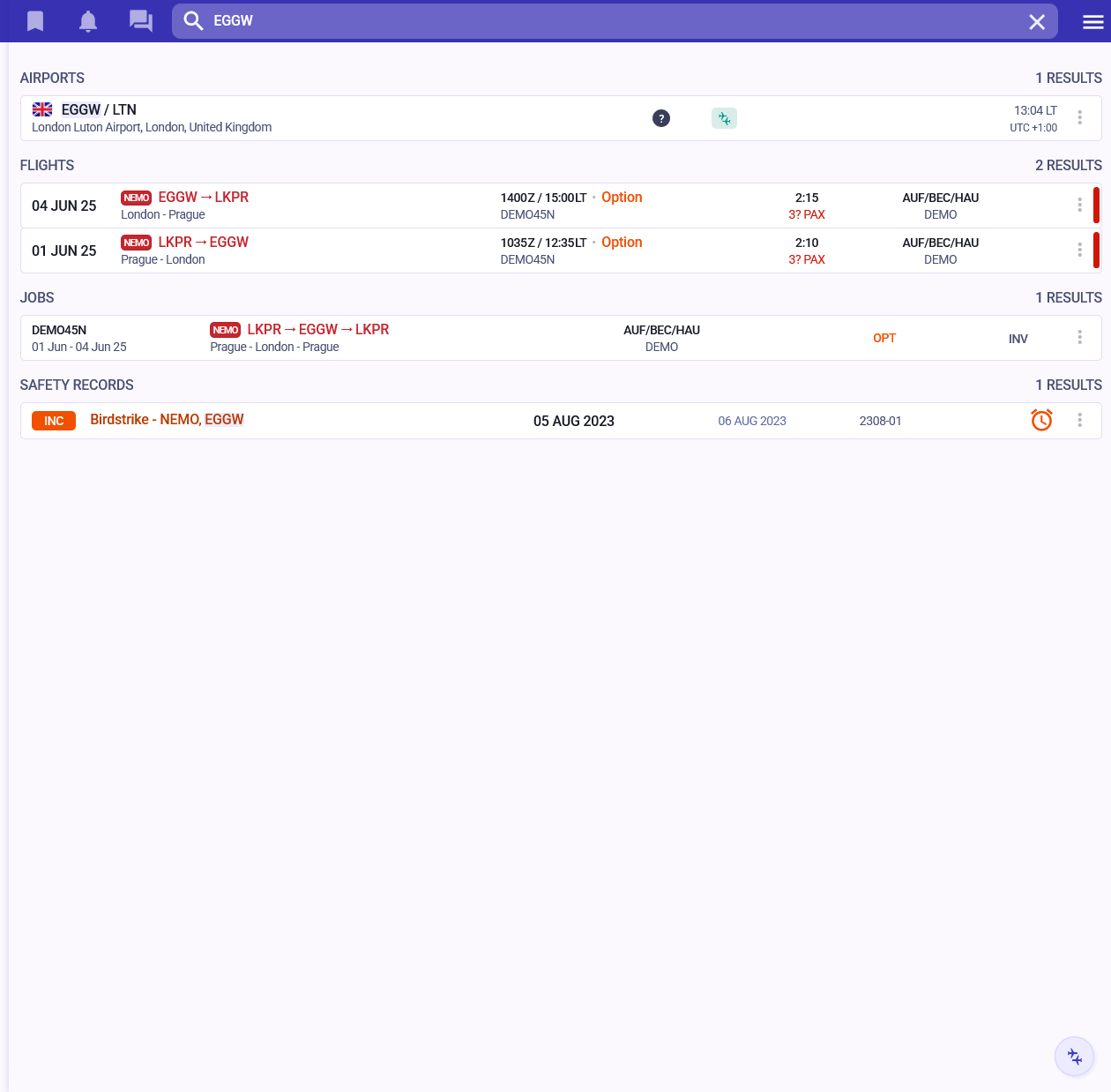Click the green airplanes icon in airport row
This screenshot has height=1092, width=1111.
click(x=724, y=118)
